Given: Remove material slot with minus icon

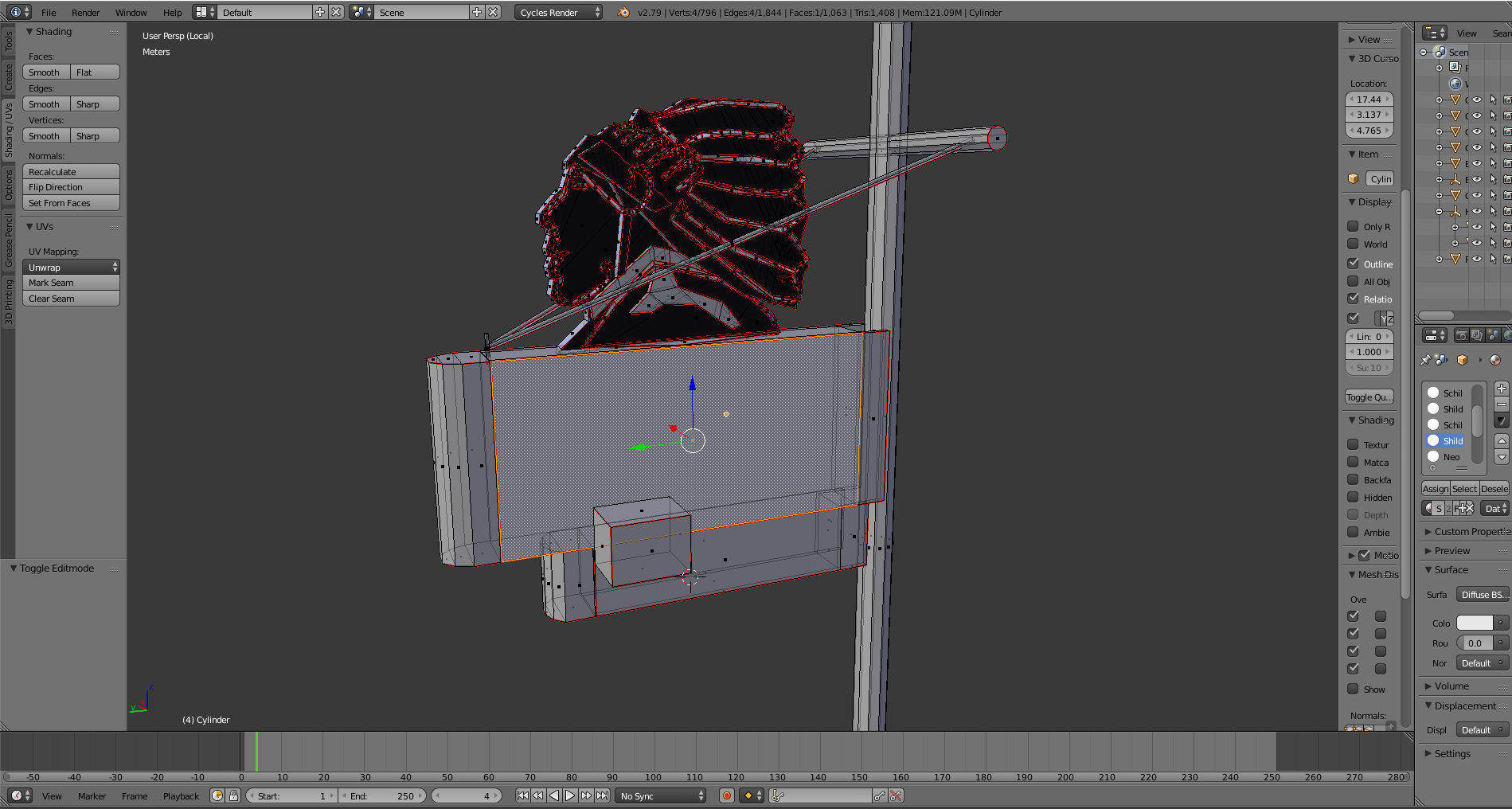Looking at the screenshot, I should [1502, 404].
